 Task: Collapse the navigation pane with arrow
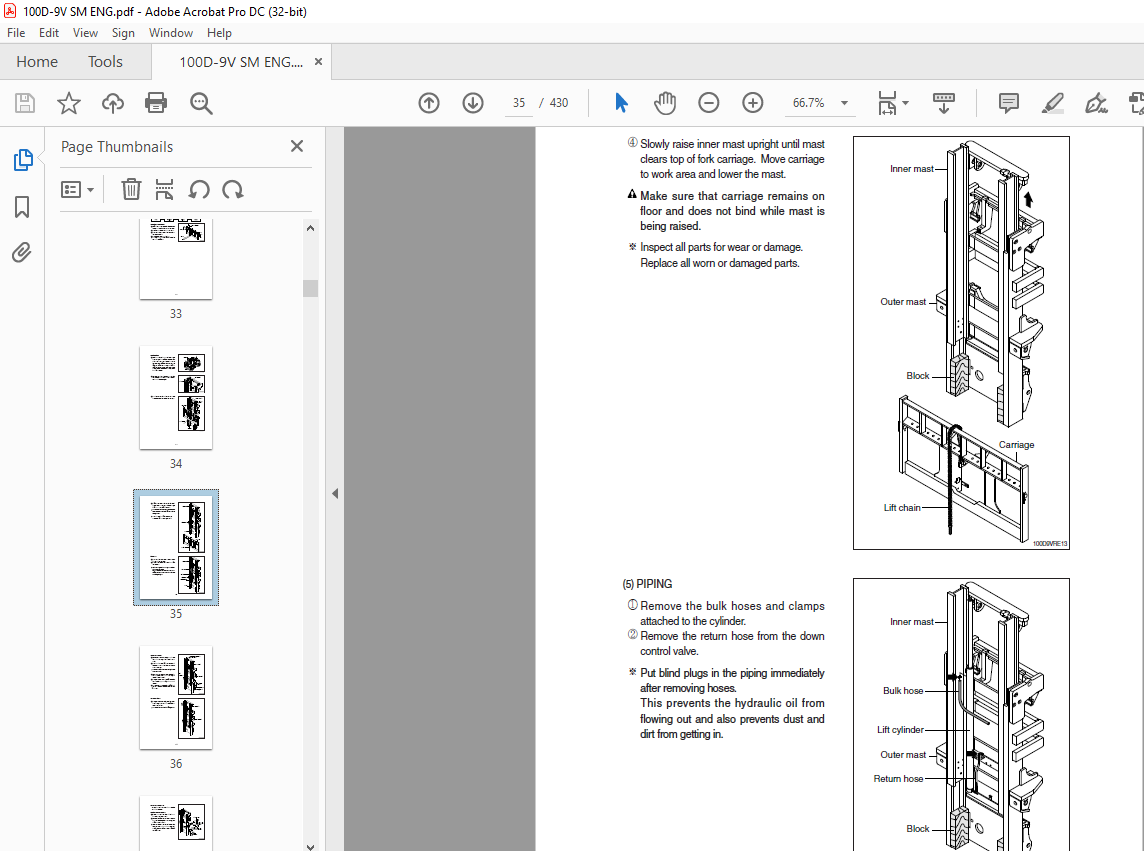click(x=335, y=493)
